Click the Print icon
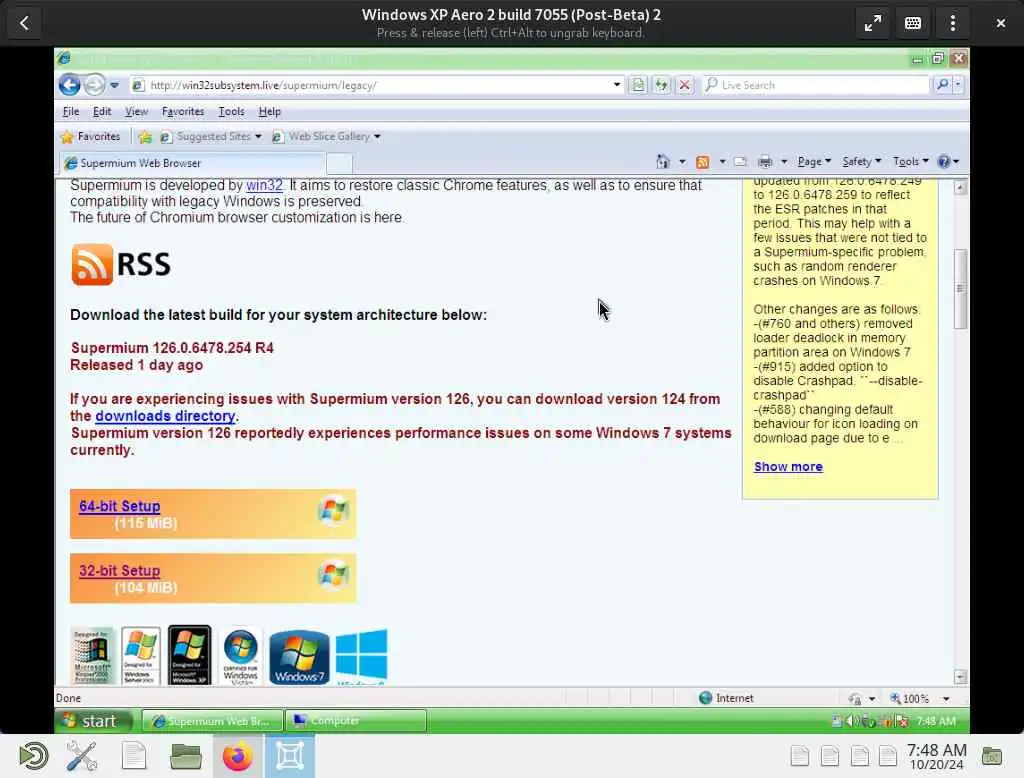The image size is (1024, 778). [x=765, y=161]
